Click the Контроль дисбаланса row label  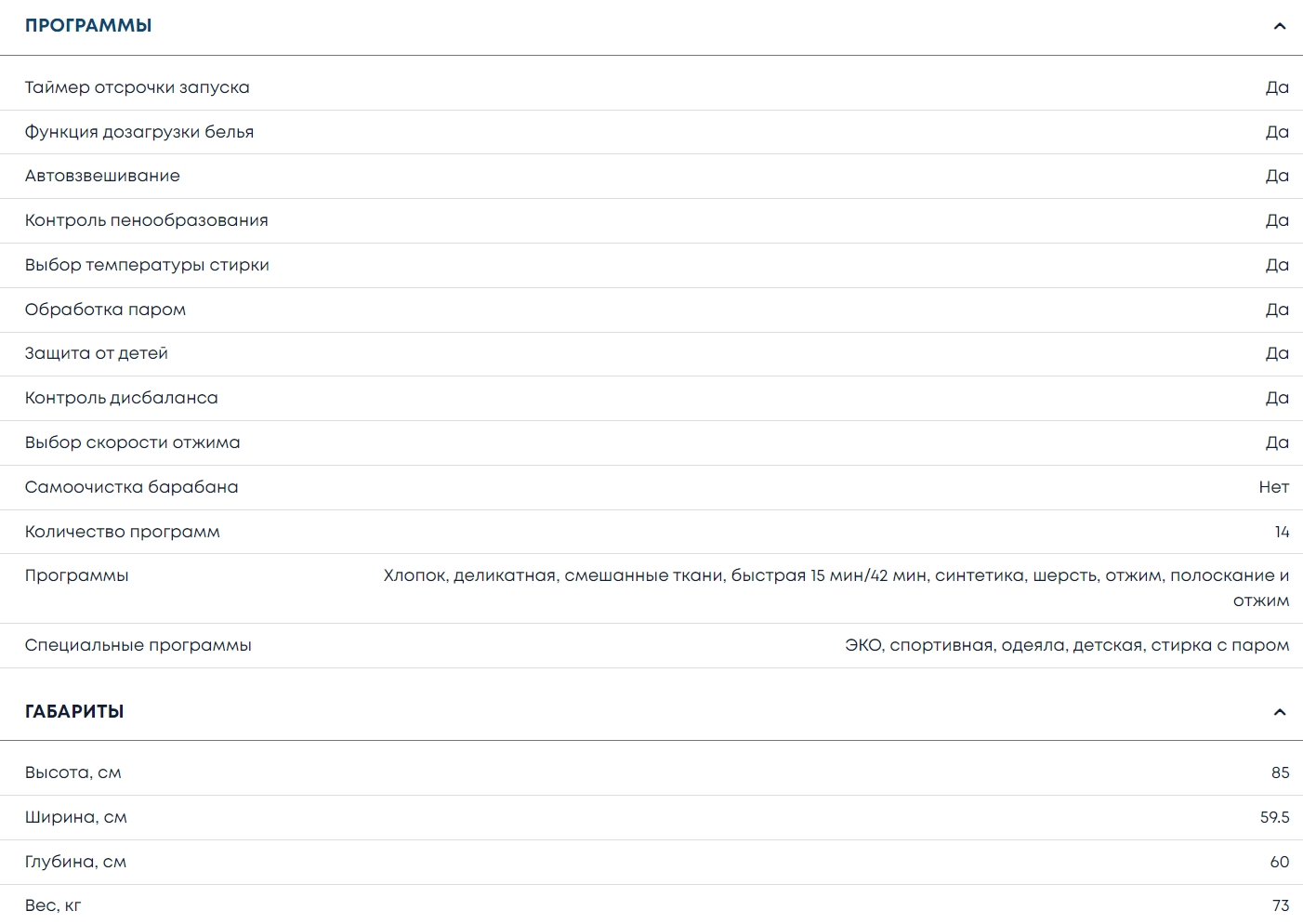[x=121, y=398]
